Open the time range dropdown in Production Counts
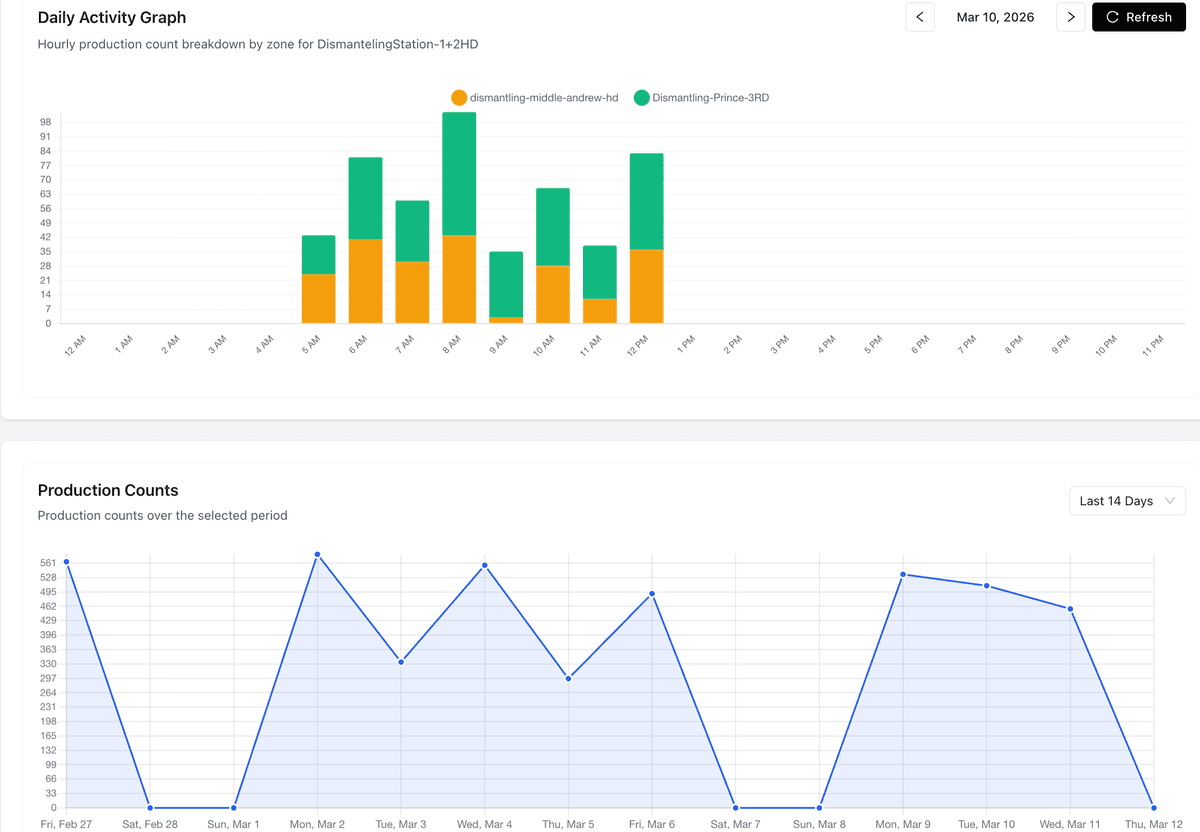The width and height of the screenshot is (1200, 832). [x=1127, y=501]
